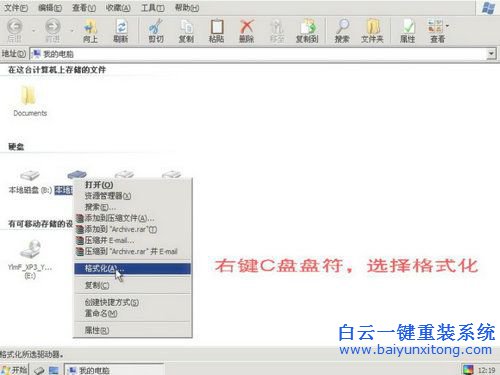The width and height of the screenshot is (500, 375).
Task: Select 格式化(A)... in the context menu
Action: pyautogui.click(x=132, y=268)
